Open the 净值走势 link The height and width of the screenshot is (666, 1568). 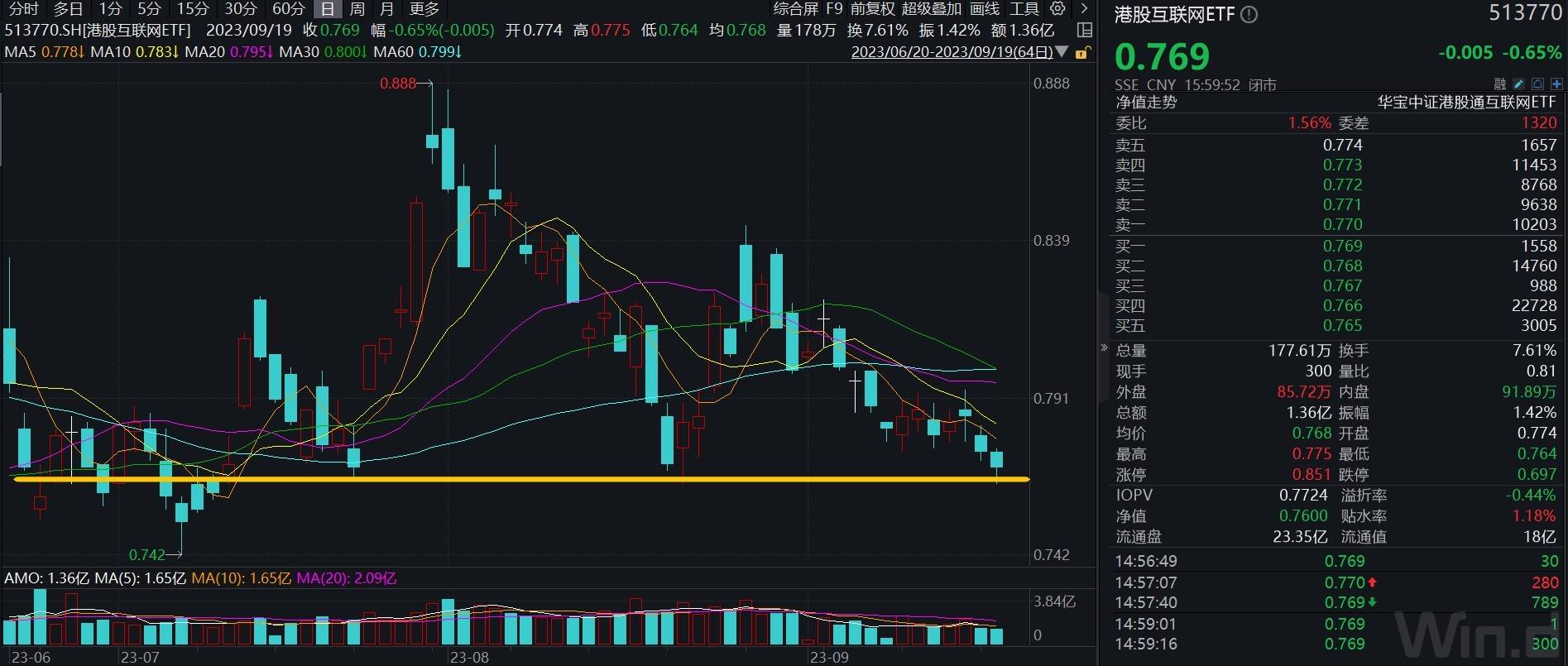pyautogui.click(x=1146, y=103)
